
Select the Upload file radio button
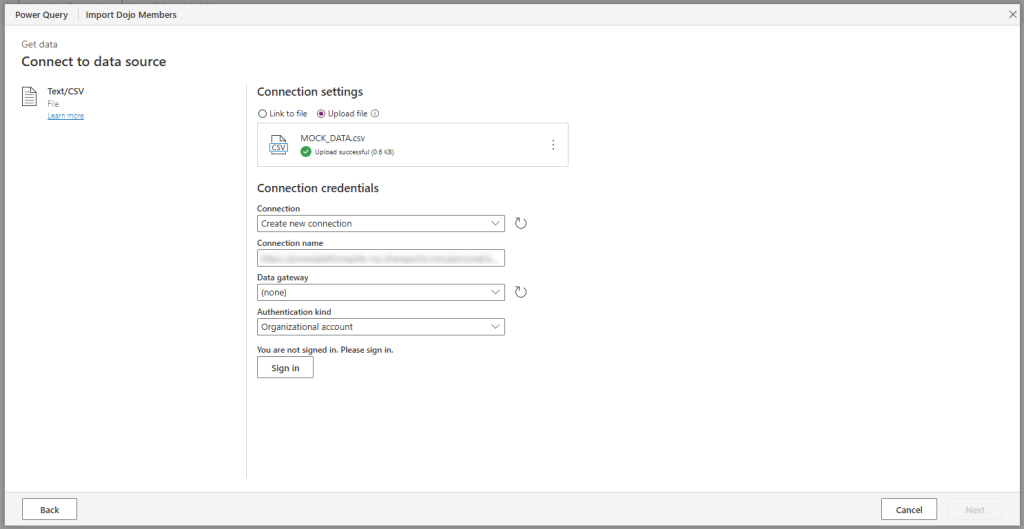pyautogui.click(x=321, y=114)
